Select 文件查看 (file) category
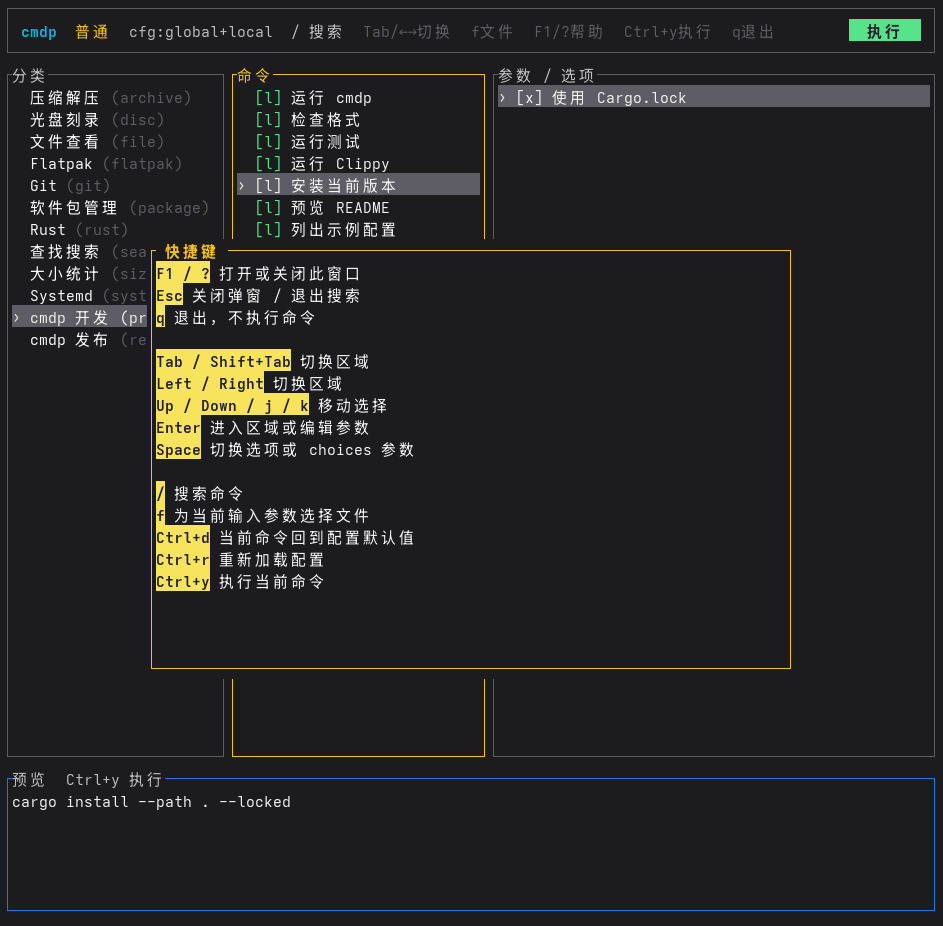Image resolution: width=943 pixels, height=926 pixels. (97, 142)
